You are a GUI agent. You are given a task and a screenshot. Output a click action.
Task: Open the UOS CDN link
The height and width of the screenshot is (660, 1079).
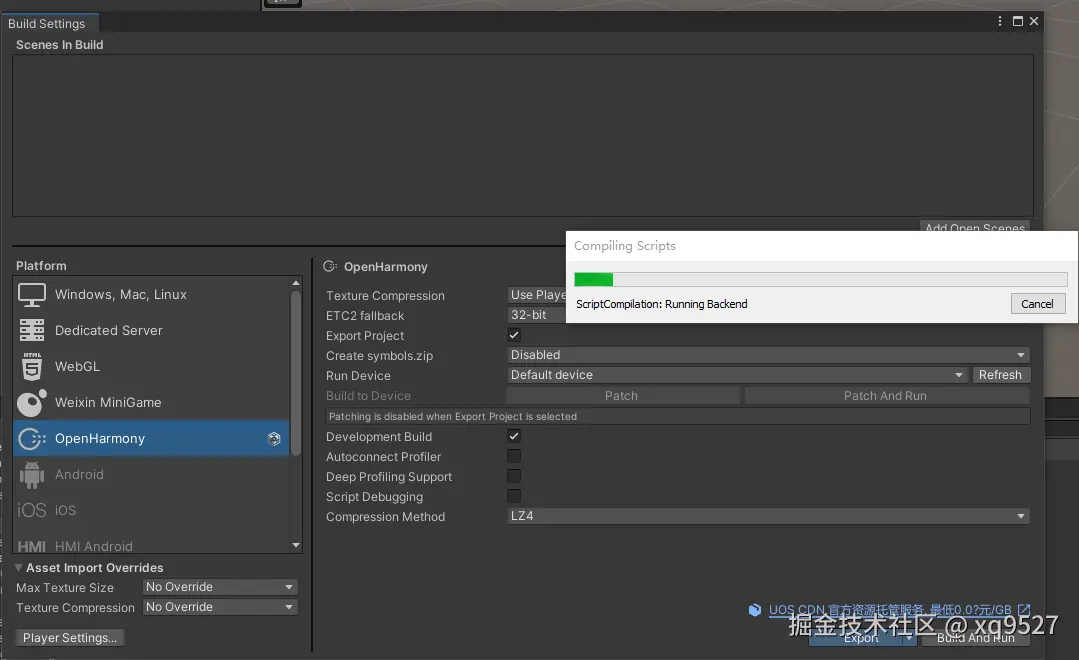point(890,610)
